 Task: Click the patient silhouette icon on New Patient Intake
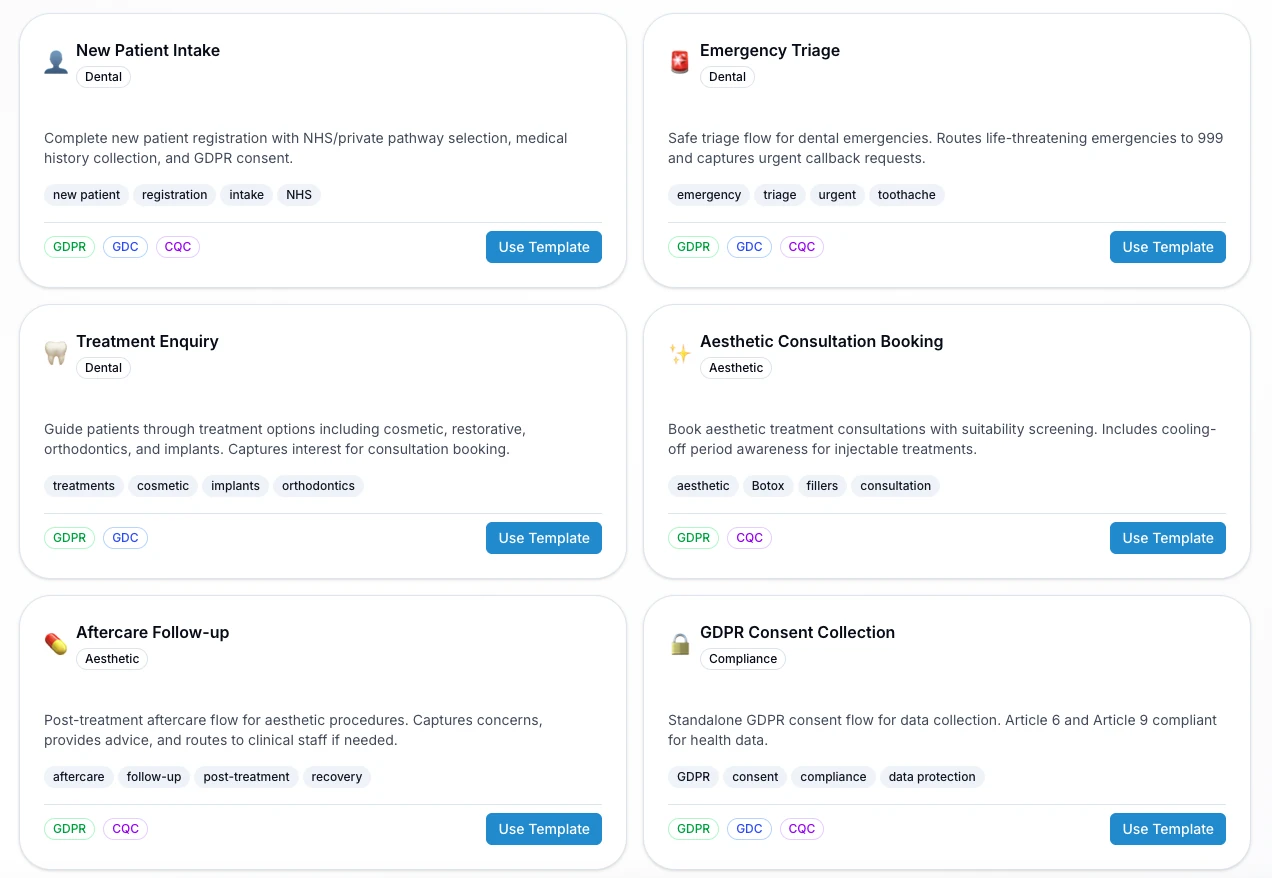(56, 61)
